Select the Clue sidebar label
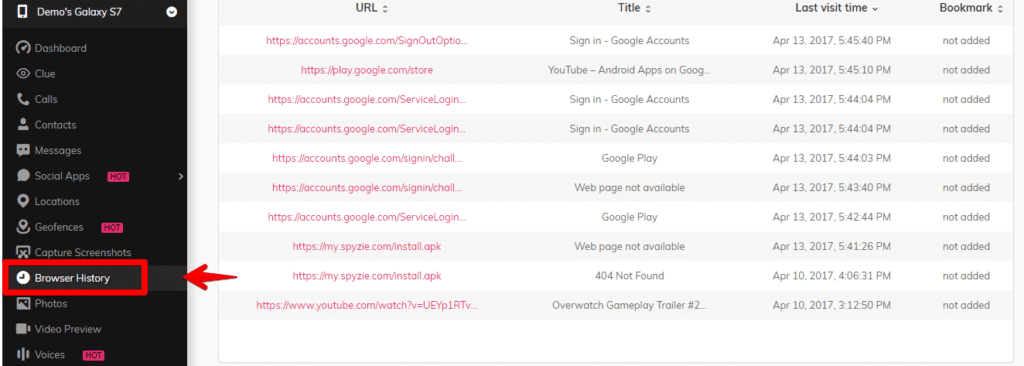Image resolution: width=1024 pixels, height=366 pixels. (45, 74)
